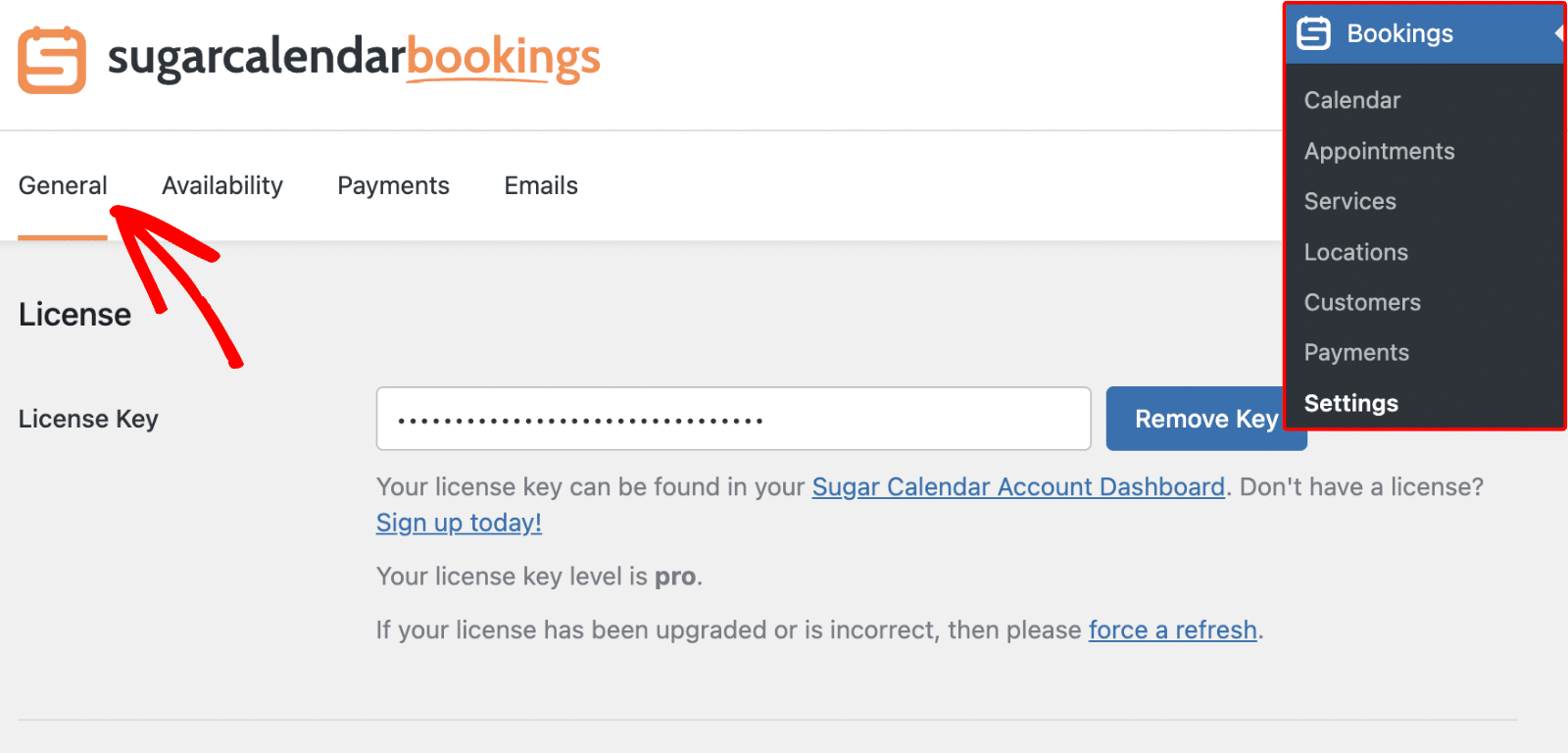1568x753 pixels.
Task: Click the Bookings calendar icon in the sidebar
Action: point(1313,32)
